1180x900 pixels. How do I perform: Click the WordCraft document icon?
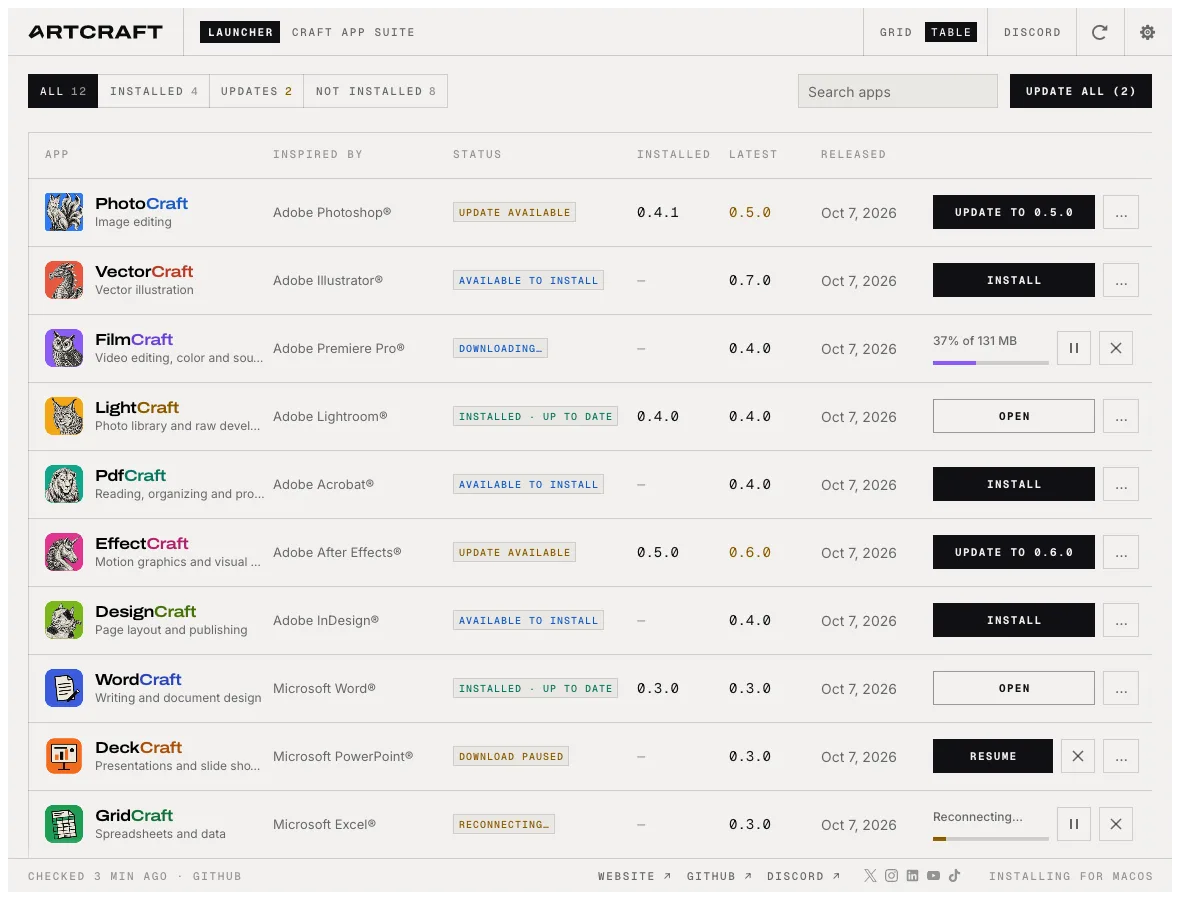click(x=63, y=688)
